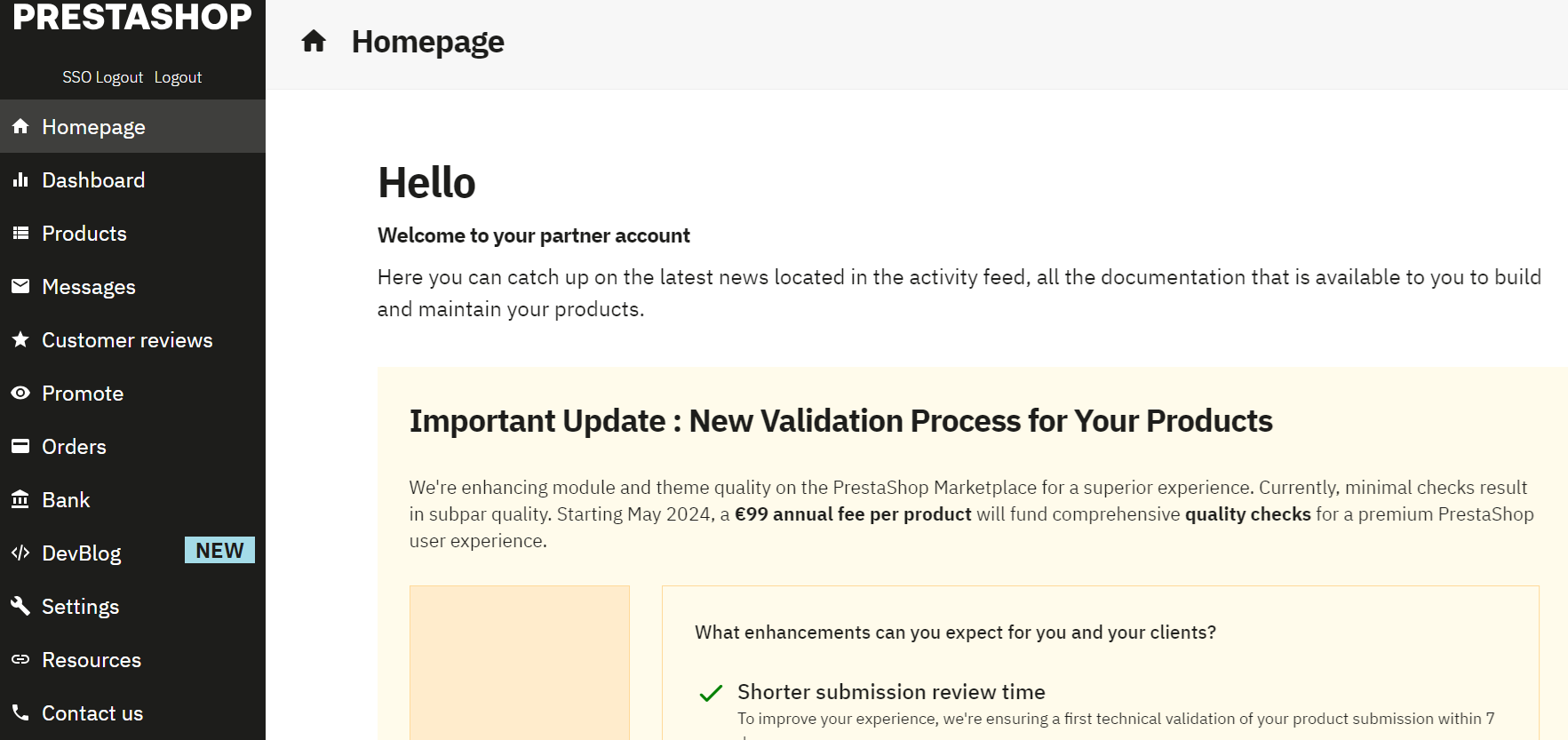1568x740 pixels.
Task: Click the PrestaShop logo text
Action: tap(132, 17)
